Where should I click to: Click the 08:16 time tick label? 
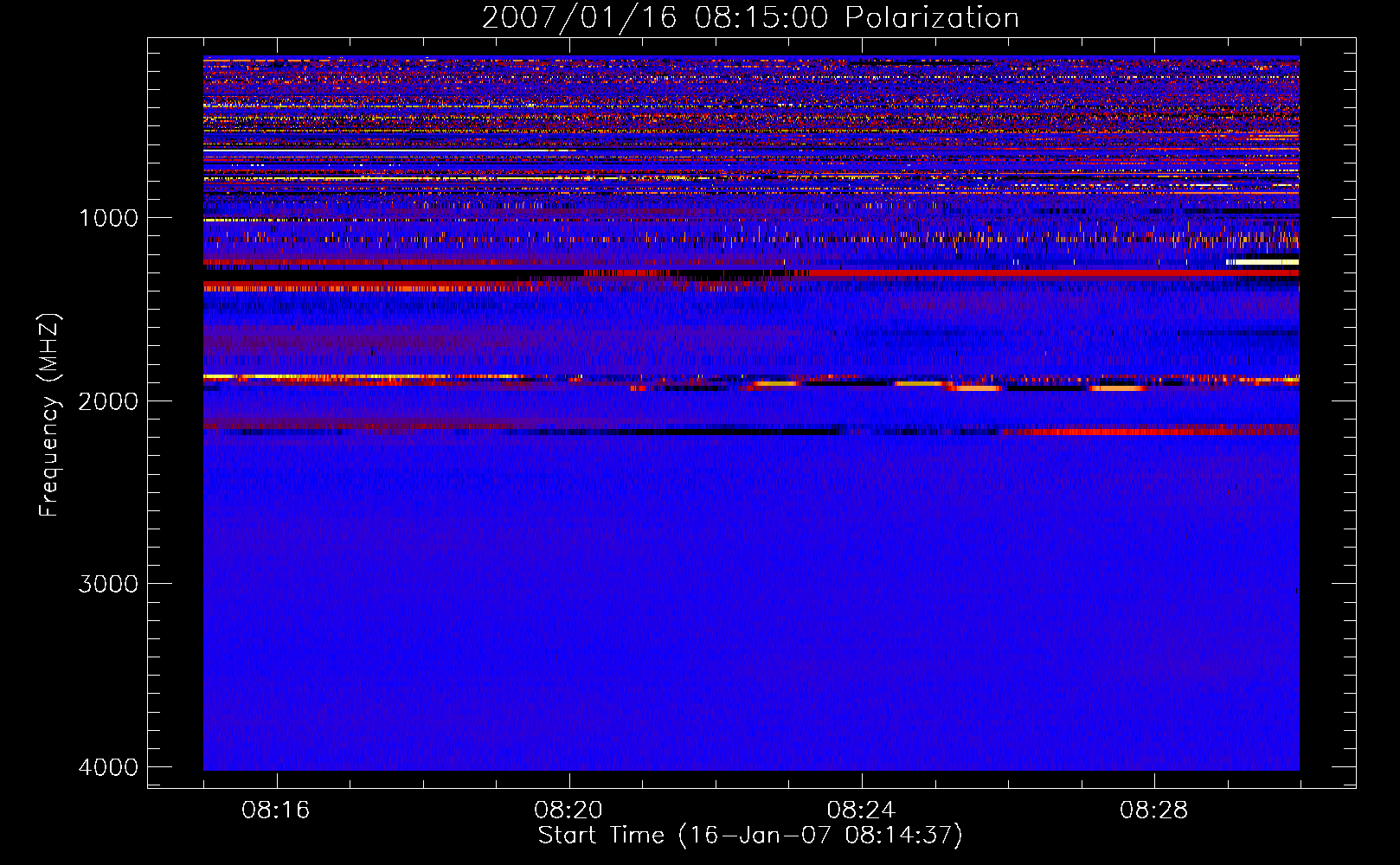point(276,811)
